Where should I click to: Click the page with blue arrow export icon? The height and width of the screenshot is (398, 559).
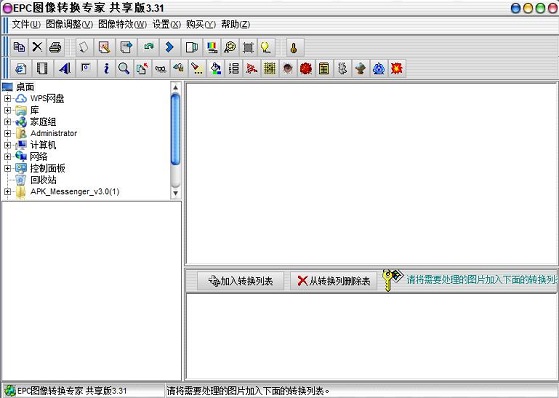(x=126, y=47)
